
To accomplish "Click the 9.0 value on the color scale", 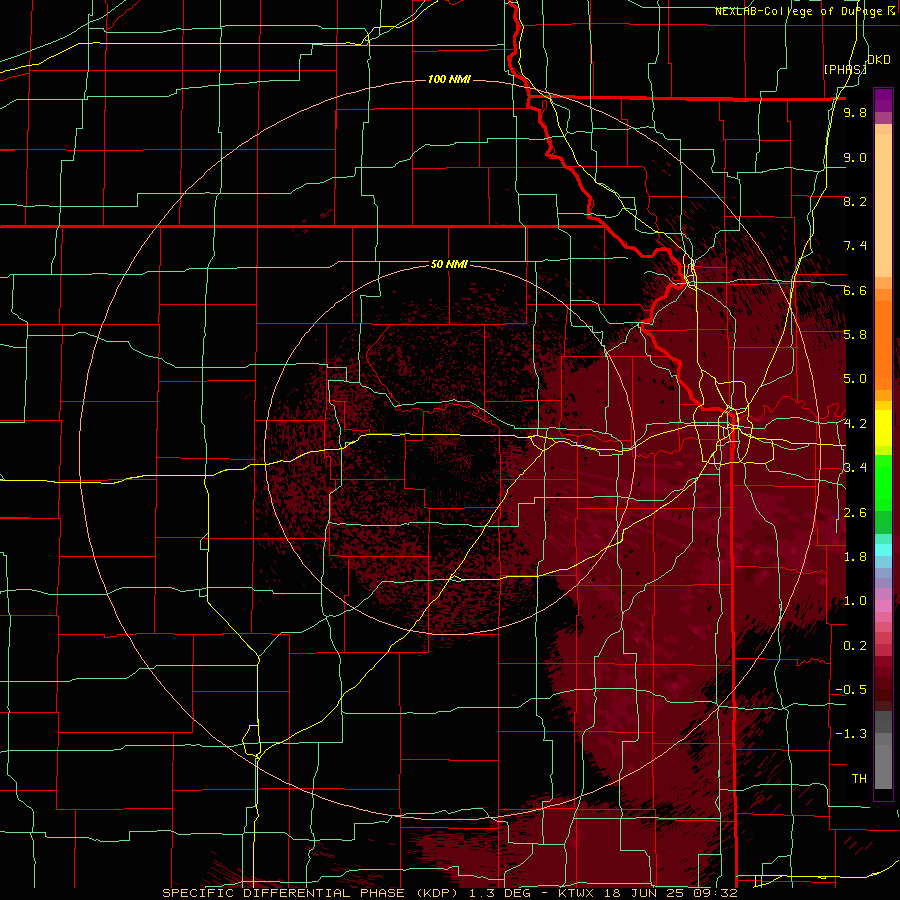I will [x=855, y=157].
